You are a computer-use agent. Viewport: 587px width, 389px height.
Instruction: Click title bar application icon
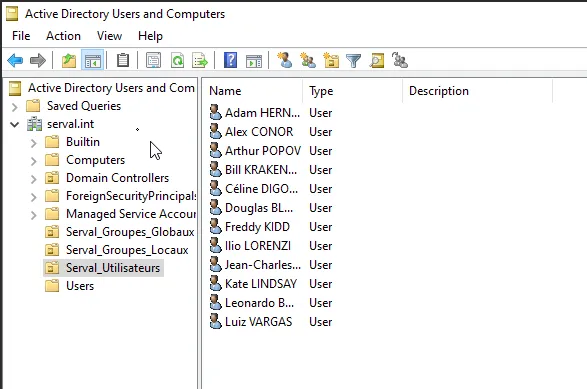click(12, 14)
